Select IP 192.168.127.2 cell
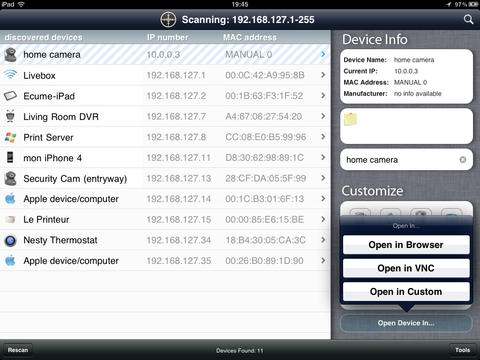 pyautogui.click(x=176, y=96)
